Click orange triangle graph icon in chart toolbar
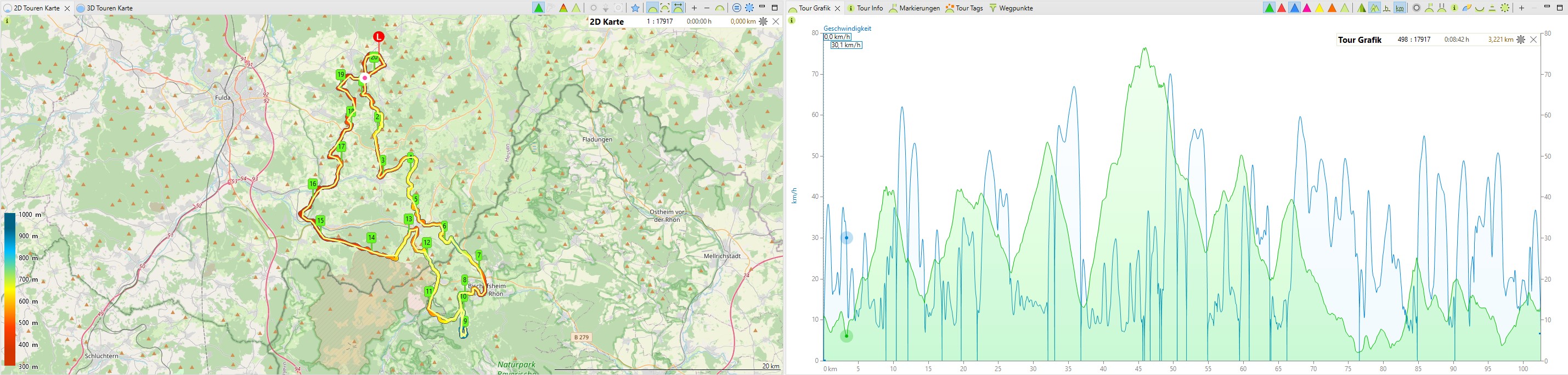The image size is (1568, 375). tap(1333, 8)
